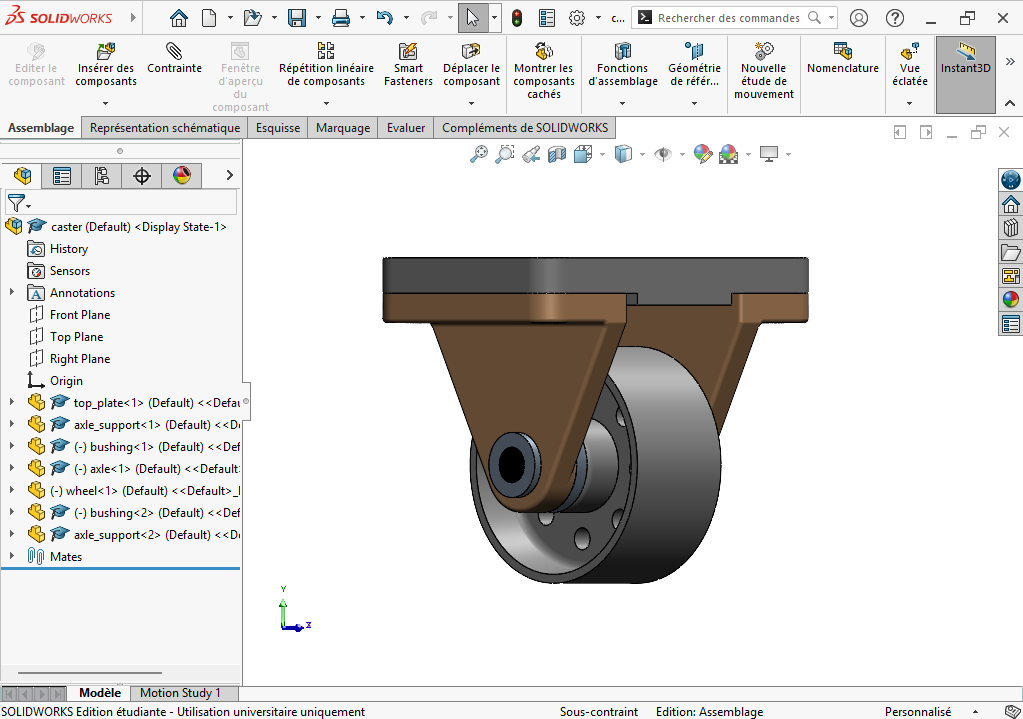
Task: Open the Edit appearance tool
Action: (701, 155)
